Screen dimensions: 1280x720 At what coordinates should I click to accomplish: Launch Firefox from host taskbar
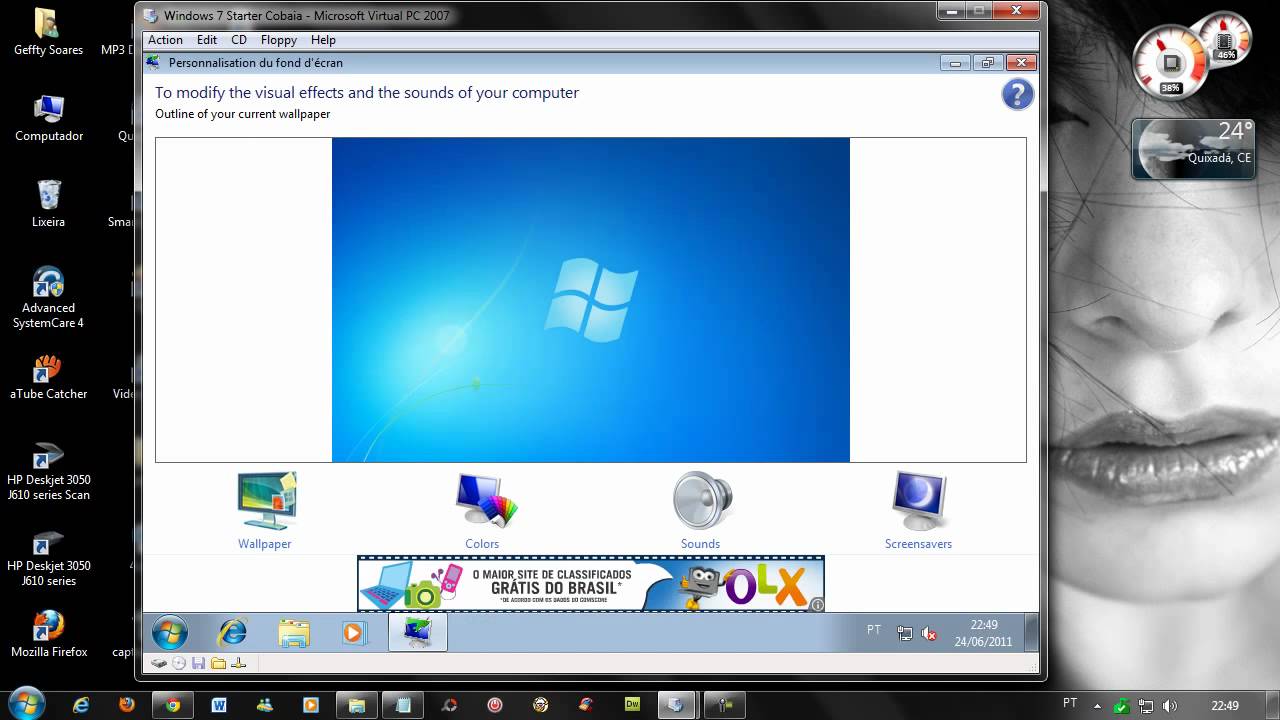click(x=126, y=704)
